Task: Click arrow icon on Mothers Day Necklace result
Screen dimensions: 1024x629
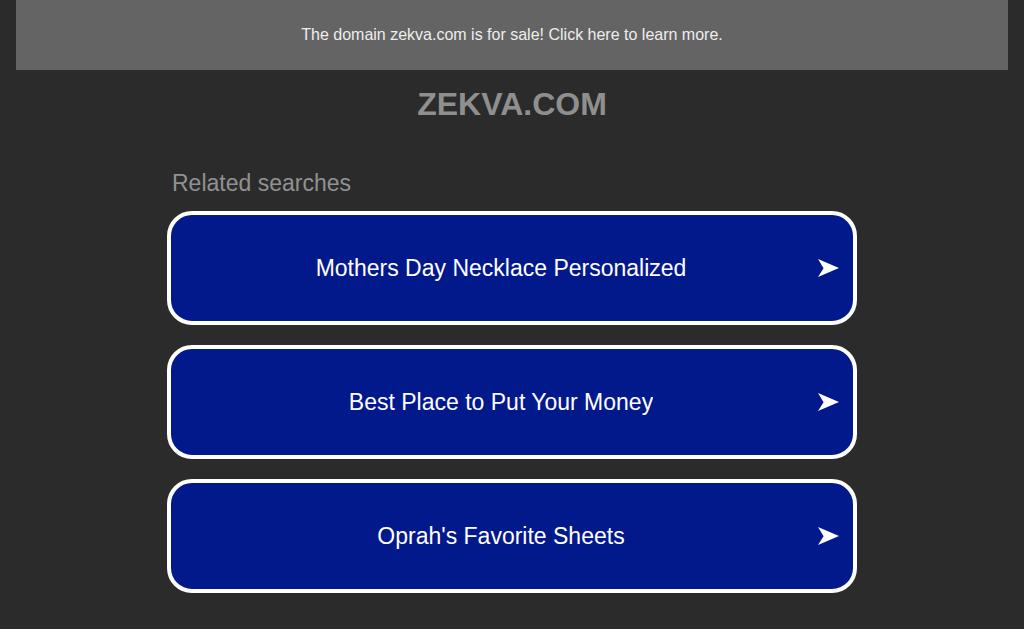Action: point(827,268)
